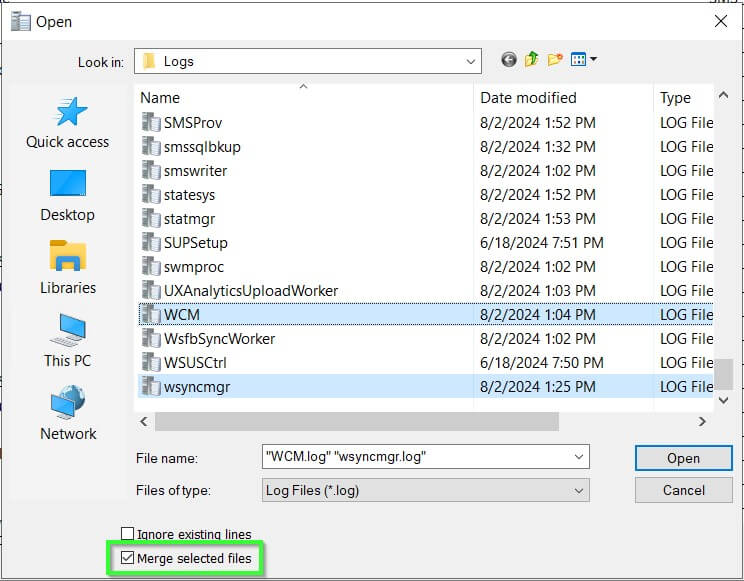The image size is (744, 581).
Task: Click the Cancel button
Action: pos(683,490)
